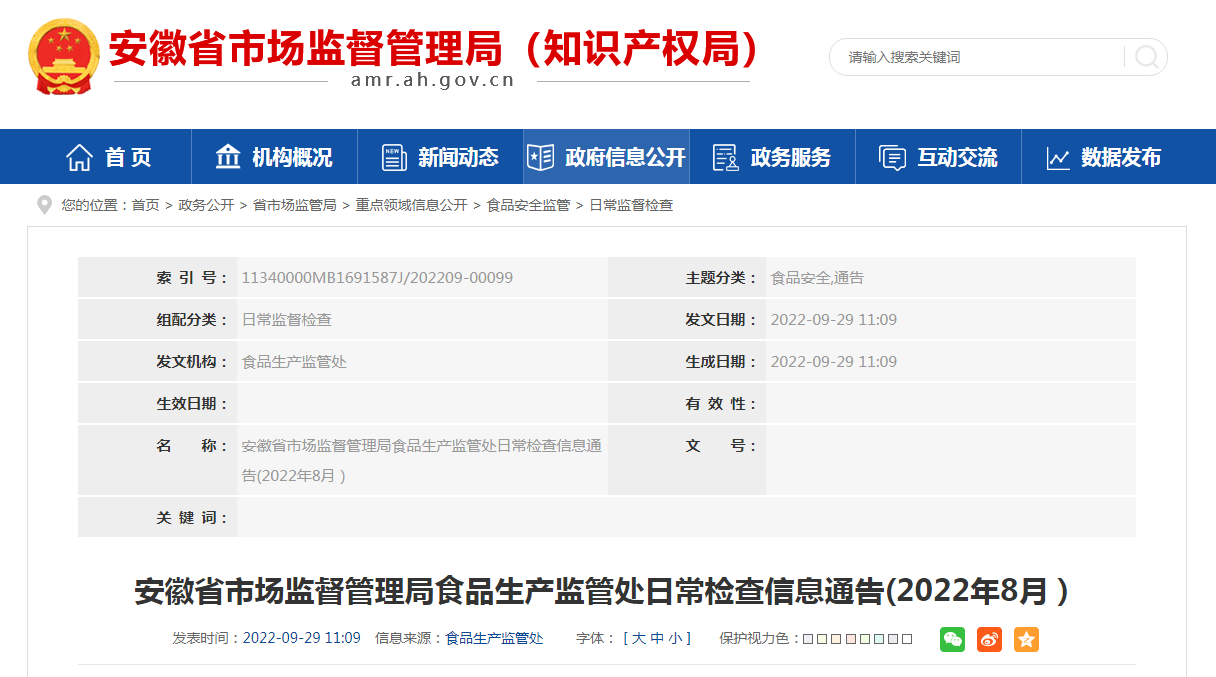Open the 新闻动态 navigation tab
Viewport: 1216px width, 677px height.
point(440,157)
